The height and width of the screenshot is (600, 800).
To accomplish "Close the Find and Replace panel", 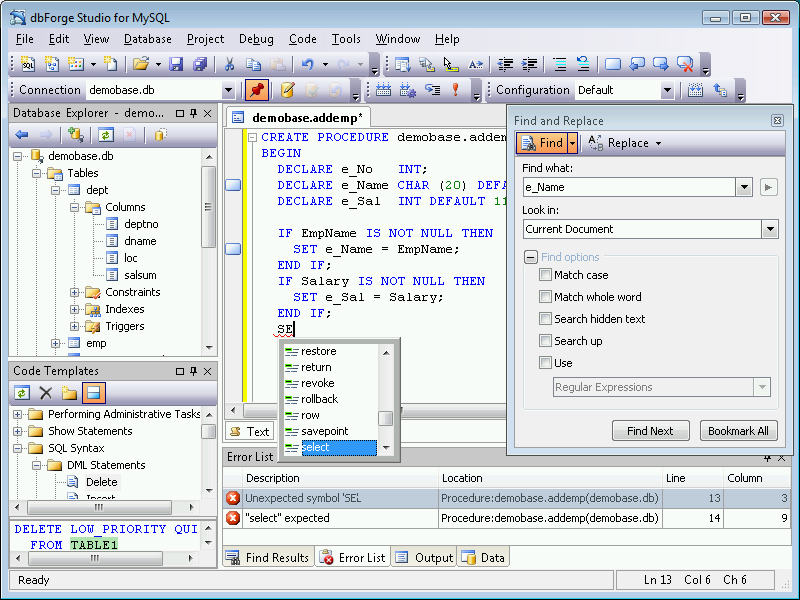I will click(x=777, y=120).
